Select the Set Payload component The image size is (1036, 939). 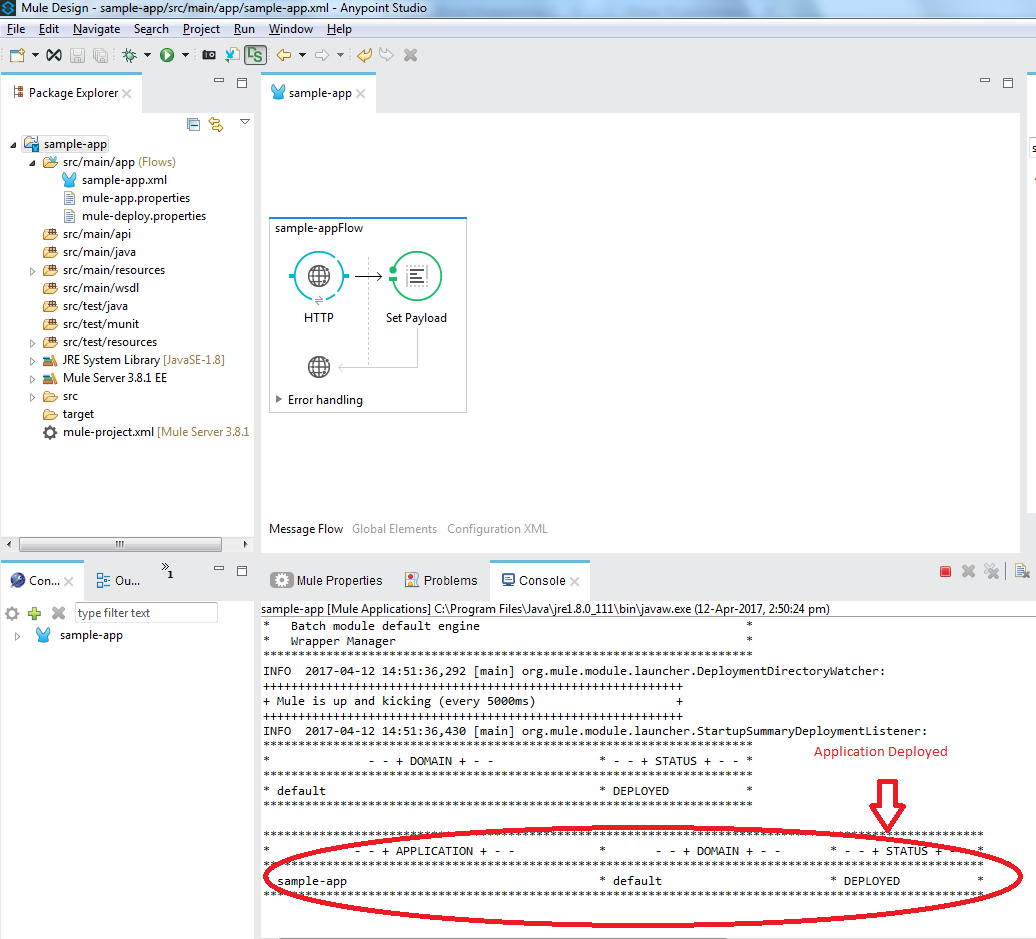coord(416,276)
